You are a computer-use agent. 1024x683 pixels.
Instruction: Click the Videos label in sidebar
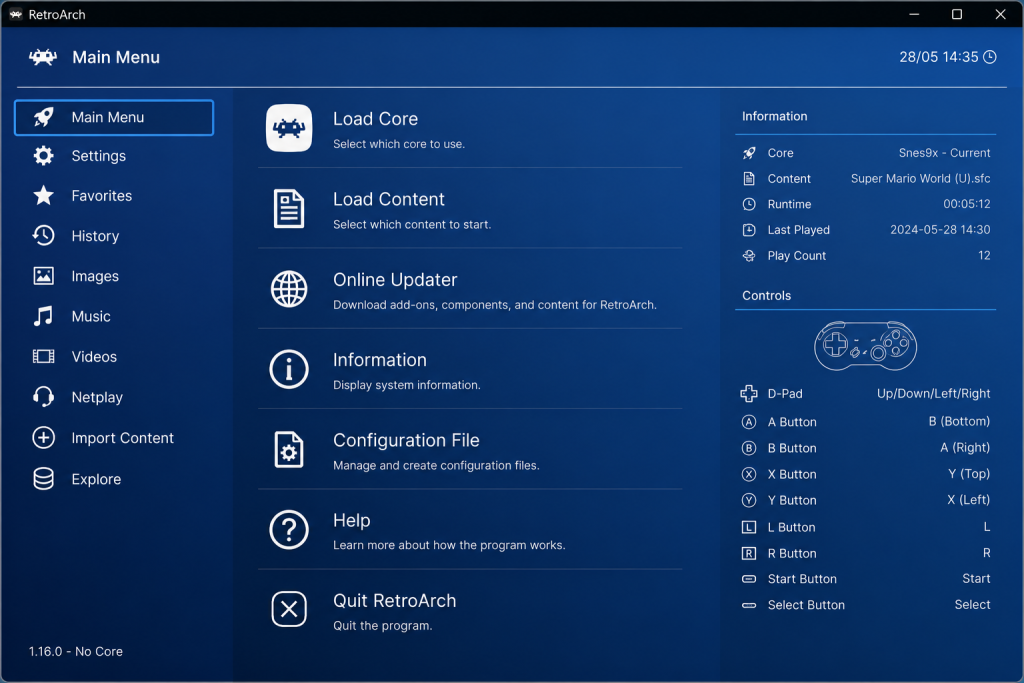[x=94, y=357]
